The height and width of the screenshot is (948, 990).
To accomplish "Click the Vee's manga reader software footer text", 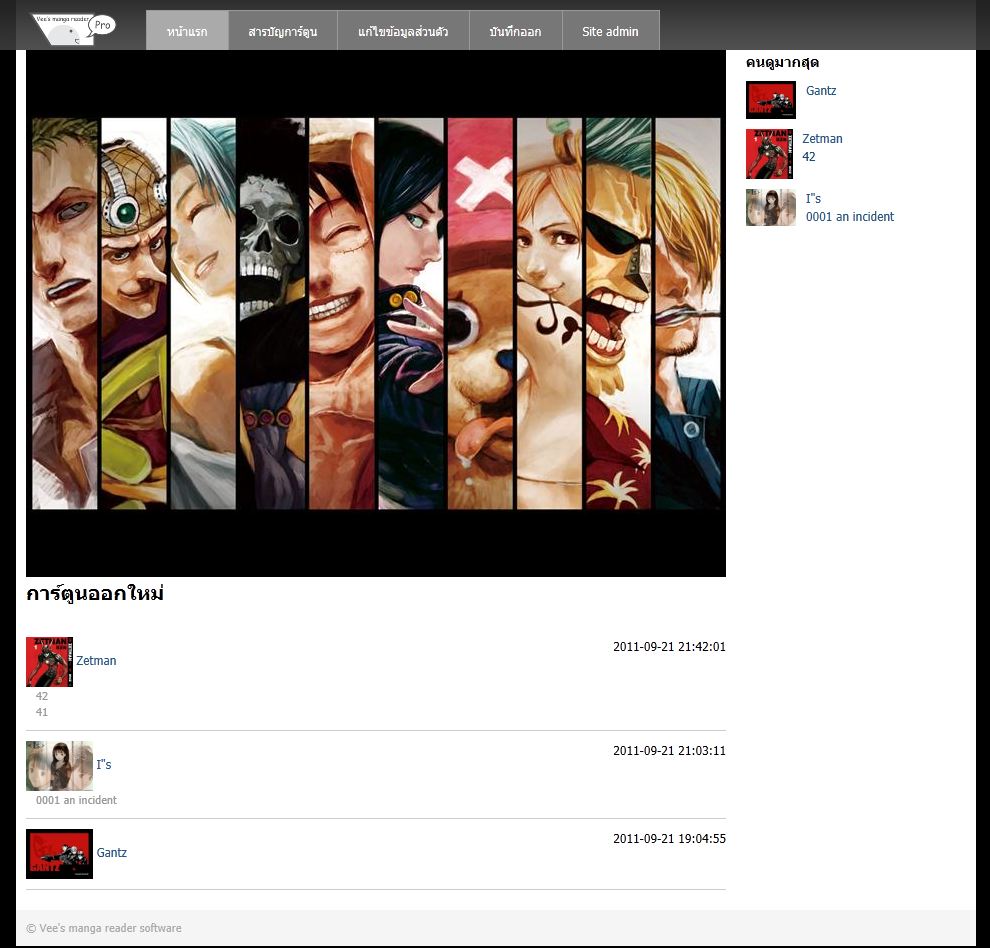I will tap(104, 928).
